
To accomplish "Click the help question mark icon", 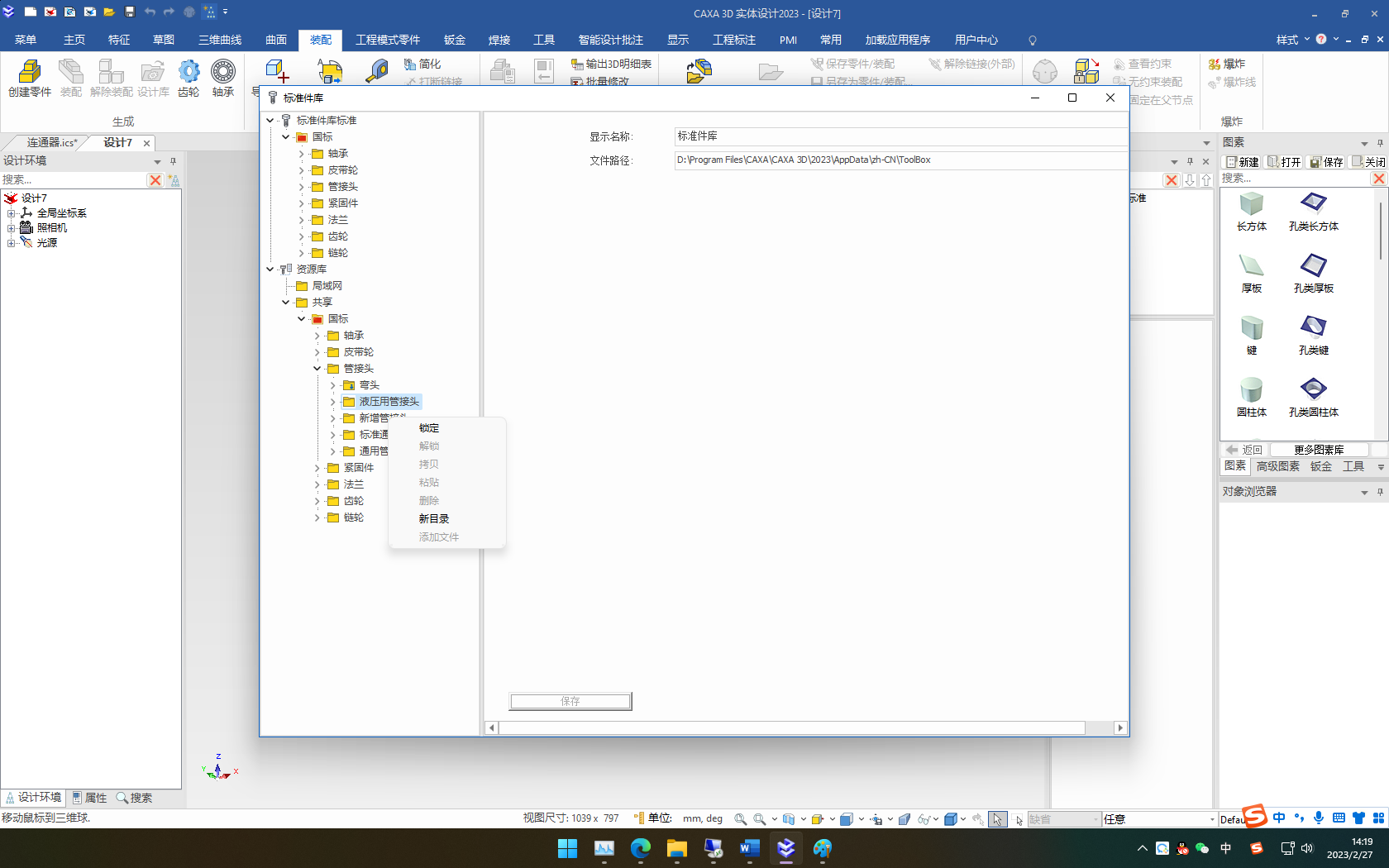I will pyautogui.click(x=1321, y=40).
